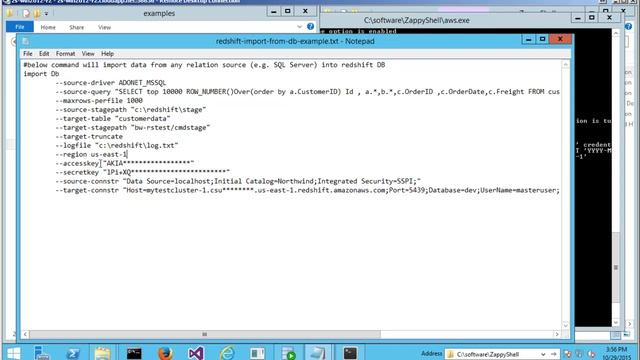Click the --target-truncate line
Image resolution: width=640 pixels, height=360 pixels.
coord(89,137)
